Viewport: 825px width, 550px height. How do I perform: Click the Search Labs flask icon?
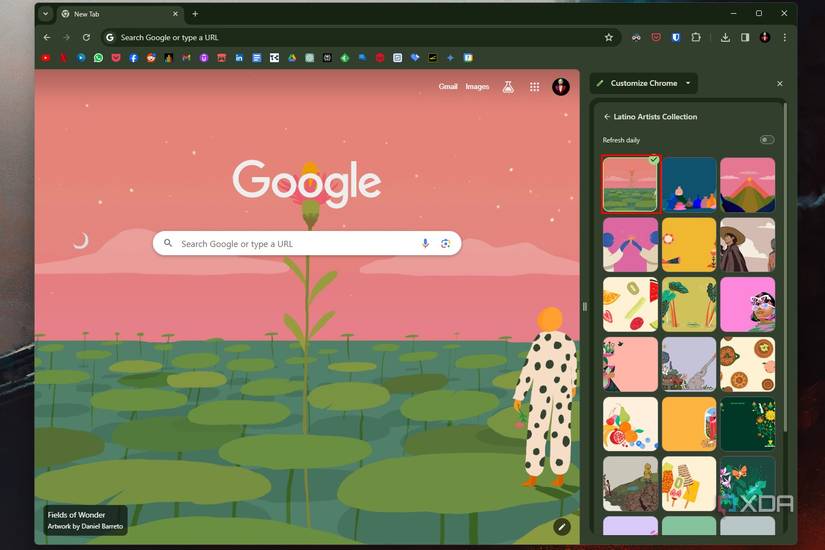[508, 87]
